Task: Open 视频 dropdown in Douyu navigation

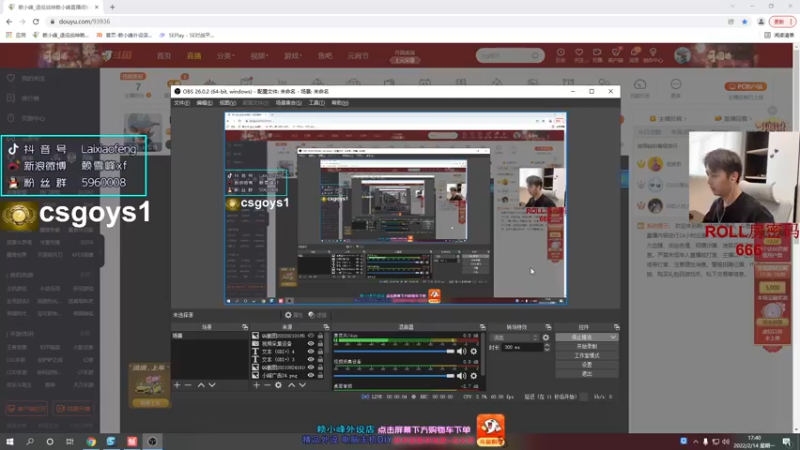Action: (x=259, y=56)
